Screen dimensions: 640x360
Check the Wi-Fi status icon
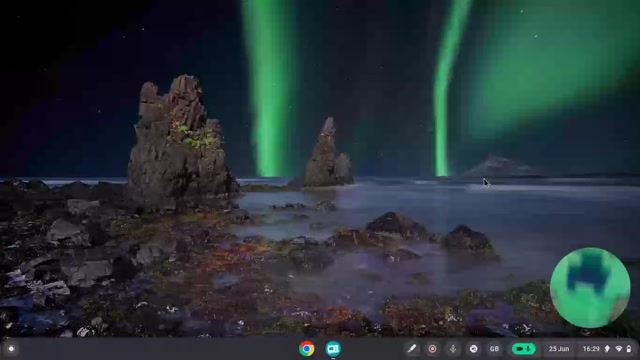pyautogui.click(x=619, y=349)
